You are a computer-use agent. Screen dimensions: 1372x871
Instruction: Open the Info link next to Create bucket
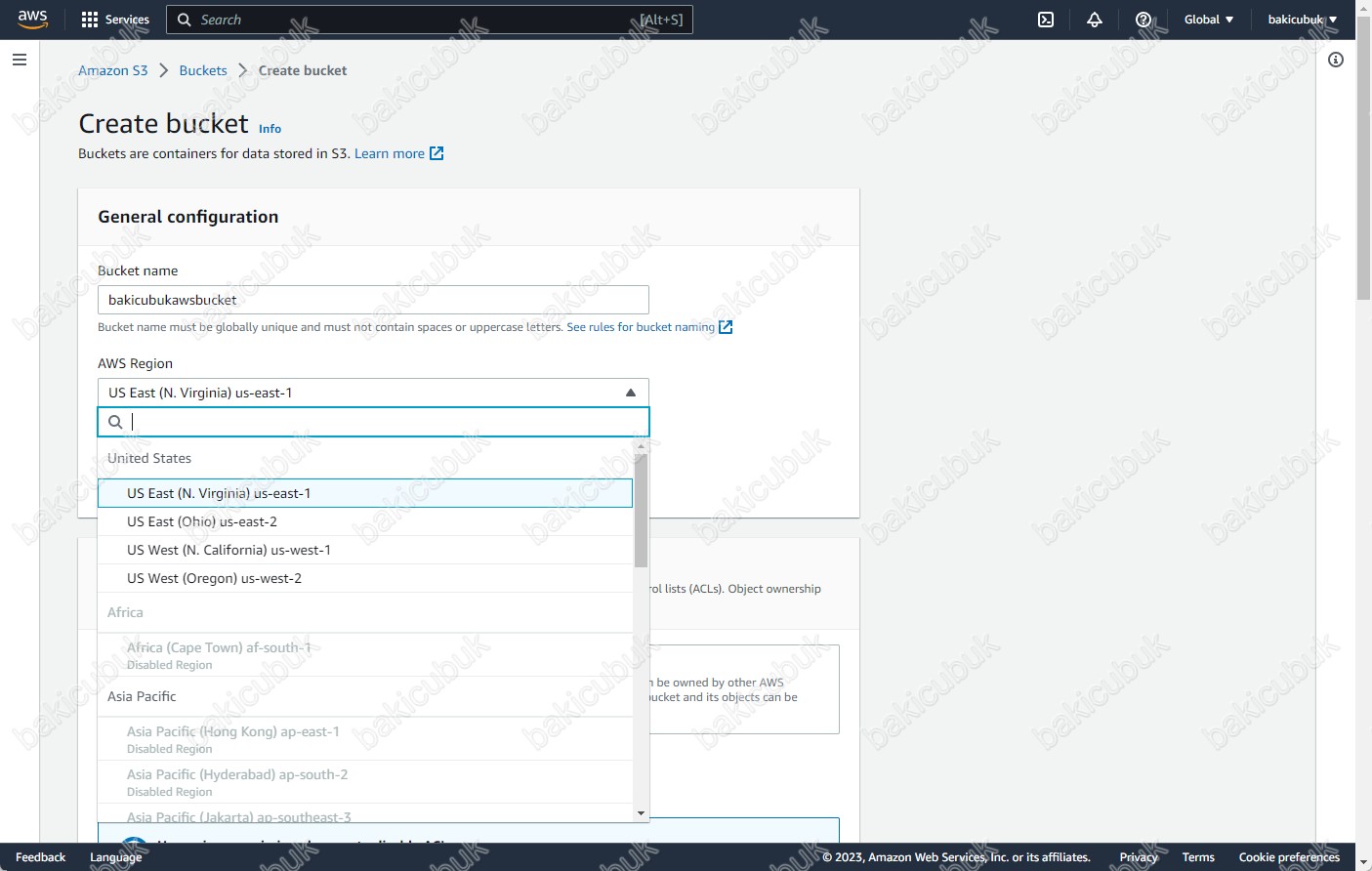pos(270,129)
